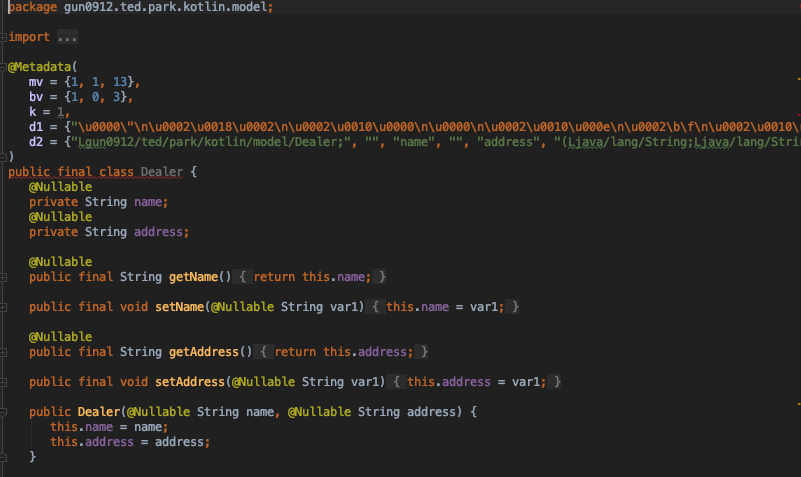Viewport: 801px width, 477px height.
Task: Click the stripe marker near the Dealer constructor line
Action: tap(799, 404)
